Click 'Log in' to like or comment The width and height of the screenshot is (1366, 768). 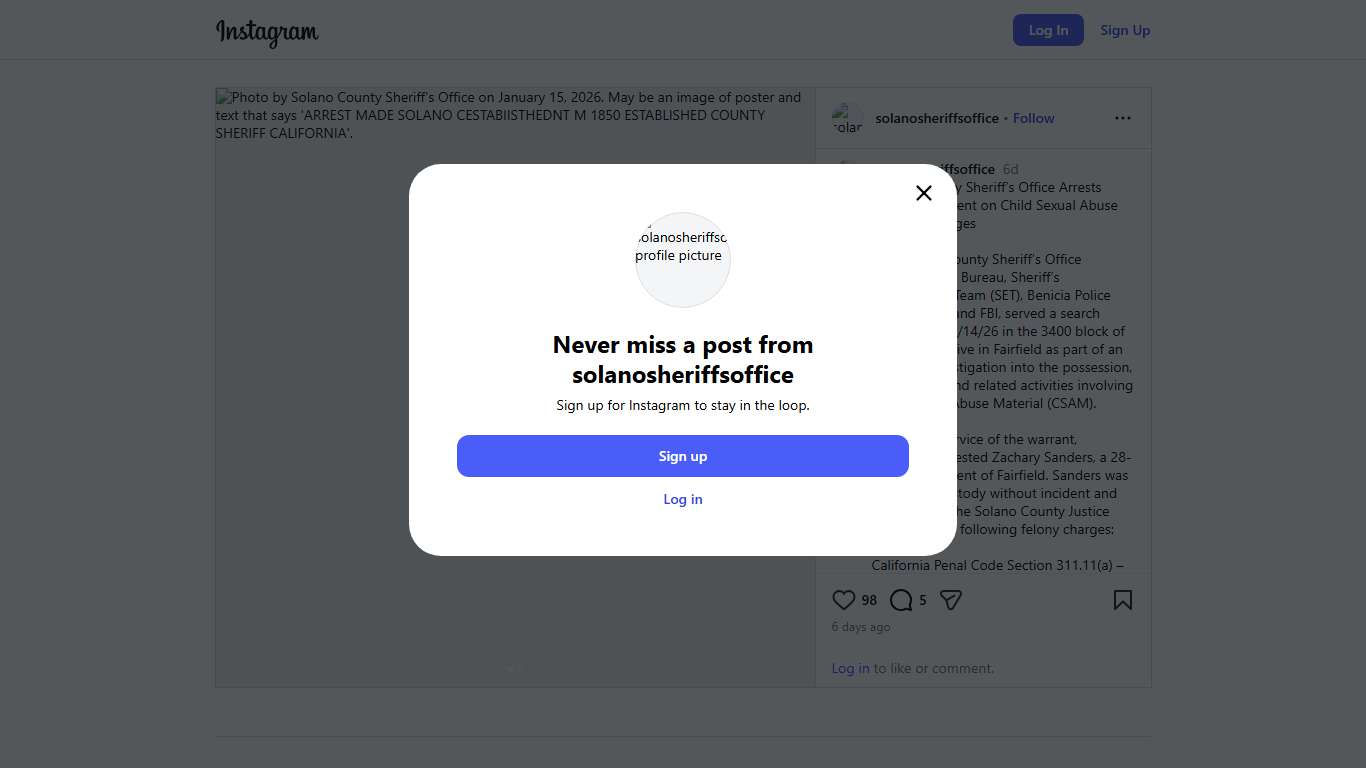[x=850, y=668]
